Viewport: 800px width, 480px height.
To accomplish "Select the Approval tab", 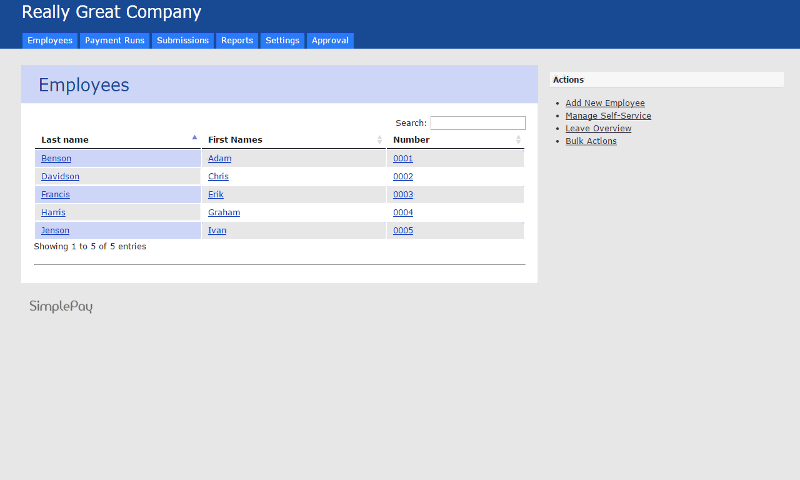I will pos(329,41).
